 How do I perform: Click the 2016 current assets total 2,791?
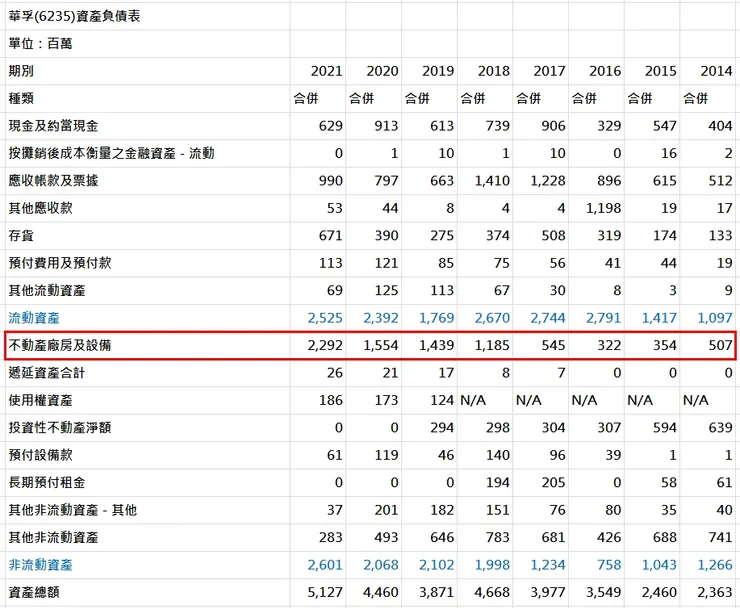(x=604, y=318)
